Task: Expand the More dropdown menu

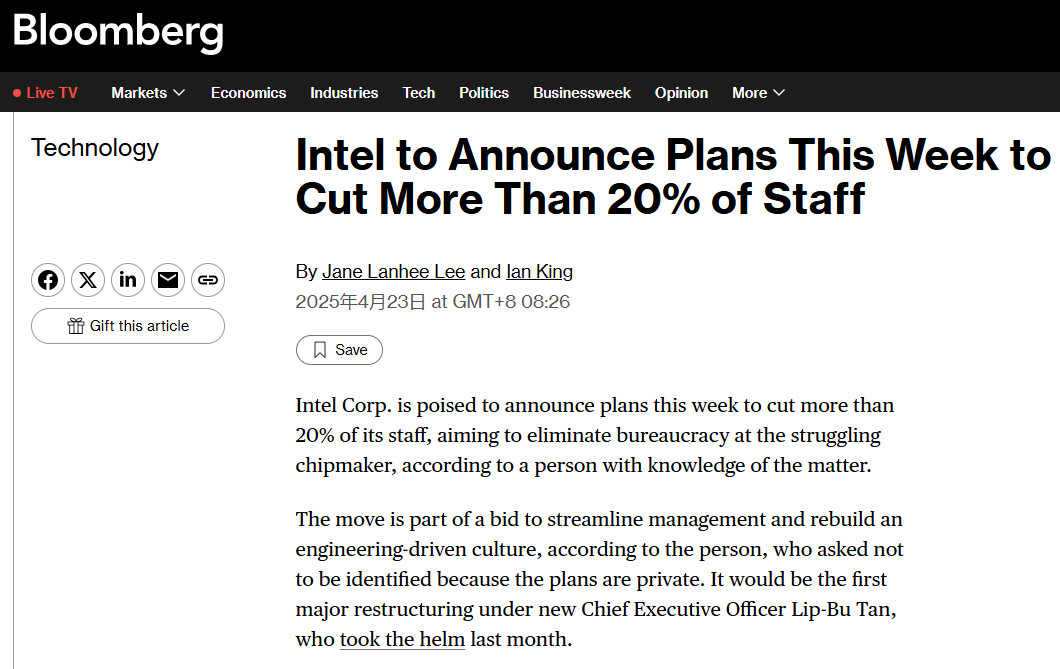Action: click(758, 93)
